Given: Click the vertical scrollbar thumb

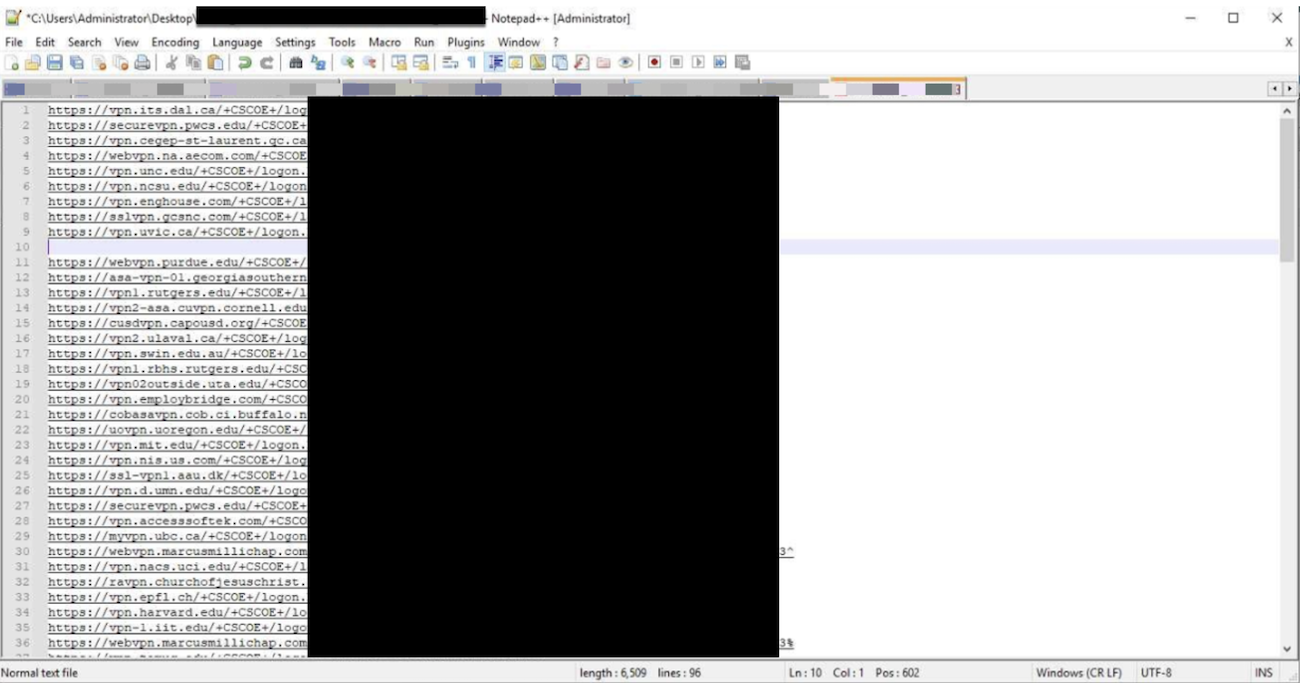Looking at the screenshot, I should (x=1287, y=190).
